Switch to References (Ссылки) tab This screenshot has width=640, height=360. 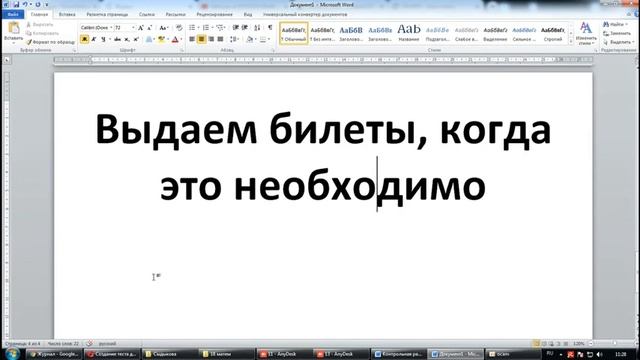[147, 14]
